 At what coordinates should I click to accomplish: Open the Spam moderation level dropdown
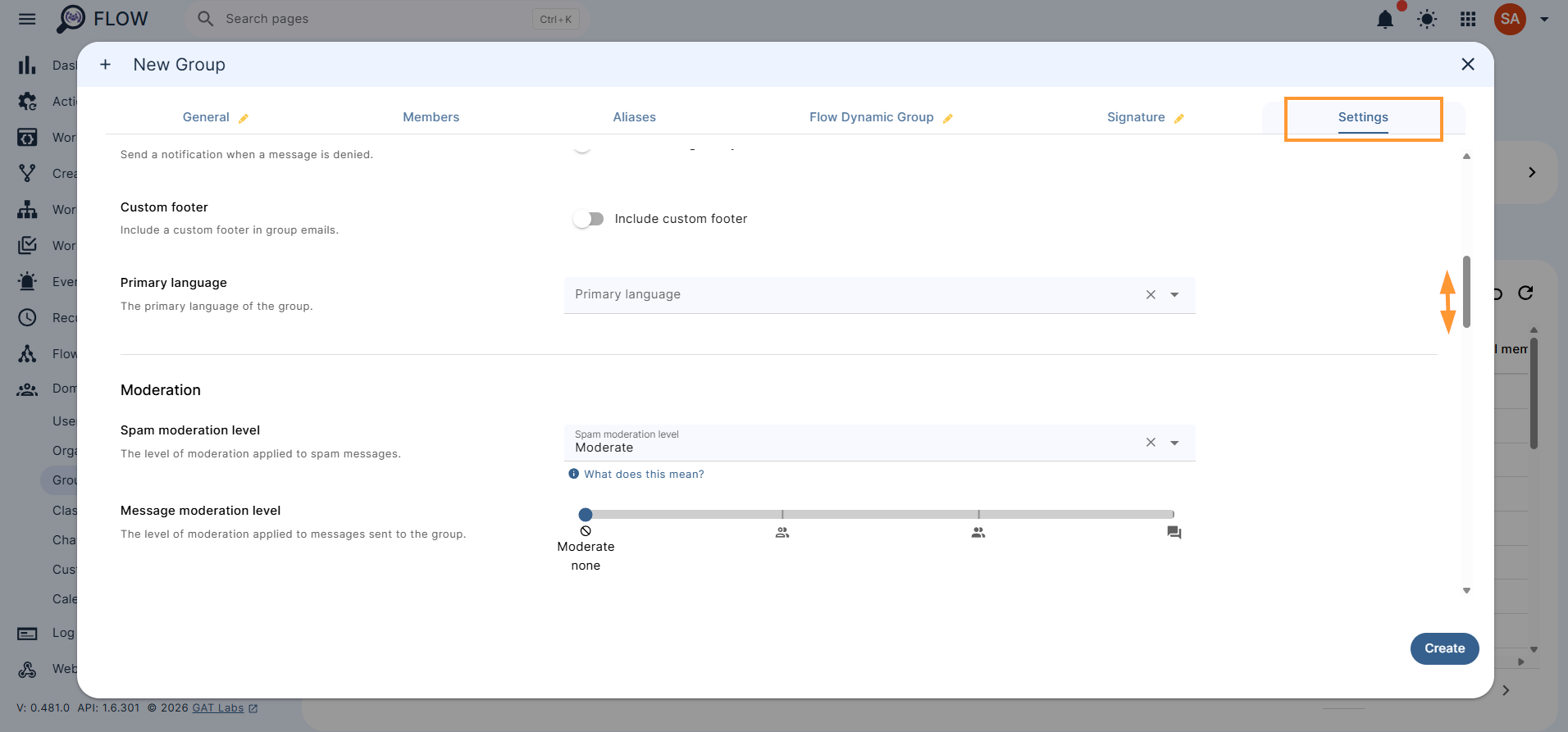tap(1174, 443)
